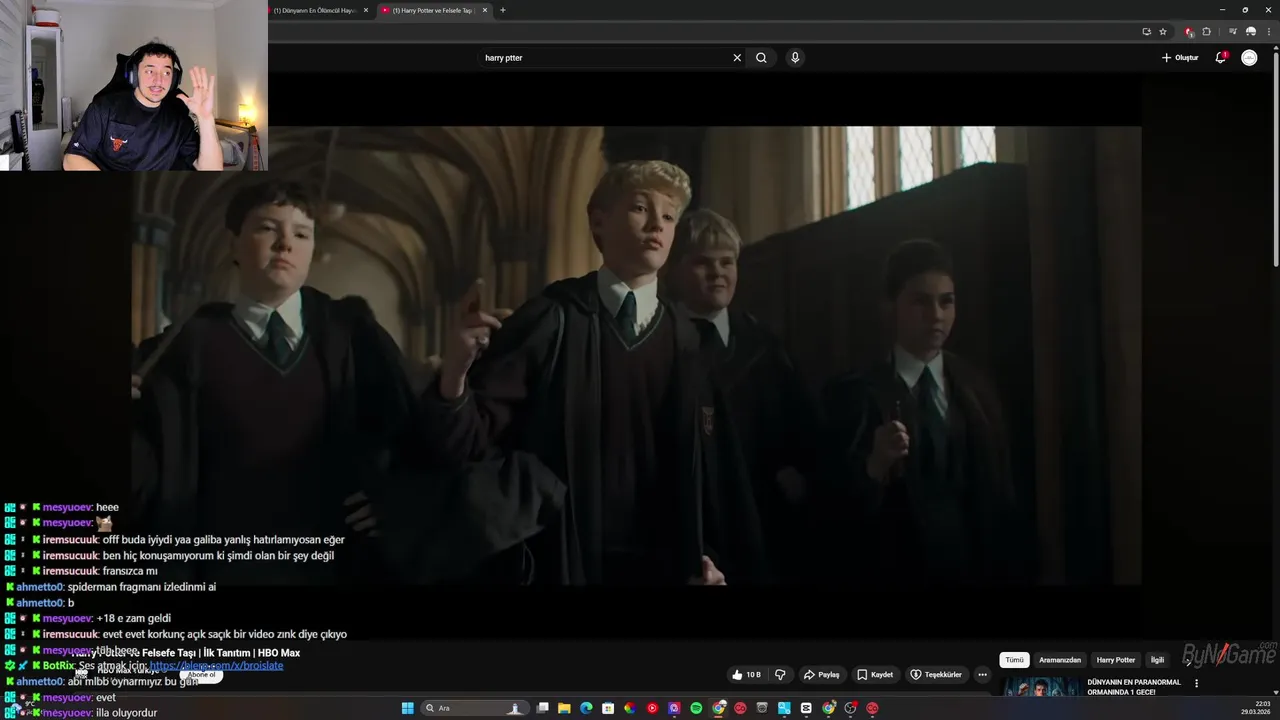
Task: Click the BotRix chat link
Action: coord(216,666)
